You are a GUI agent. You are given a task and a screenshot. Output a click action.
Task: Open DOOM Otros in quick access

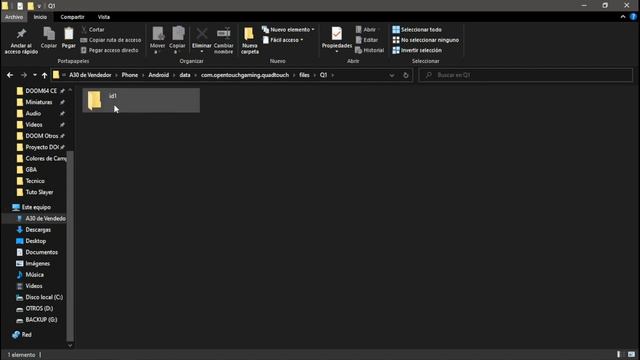point(42,136)
